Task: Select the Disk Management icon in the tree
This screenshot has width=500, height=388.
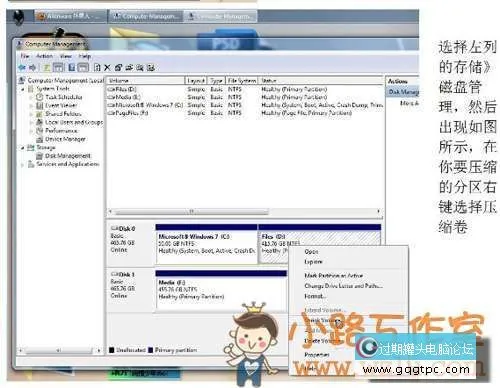Action: (40, 156)
